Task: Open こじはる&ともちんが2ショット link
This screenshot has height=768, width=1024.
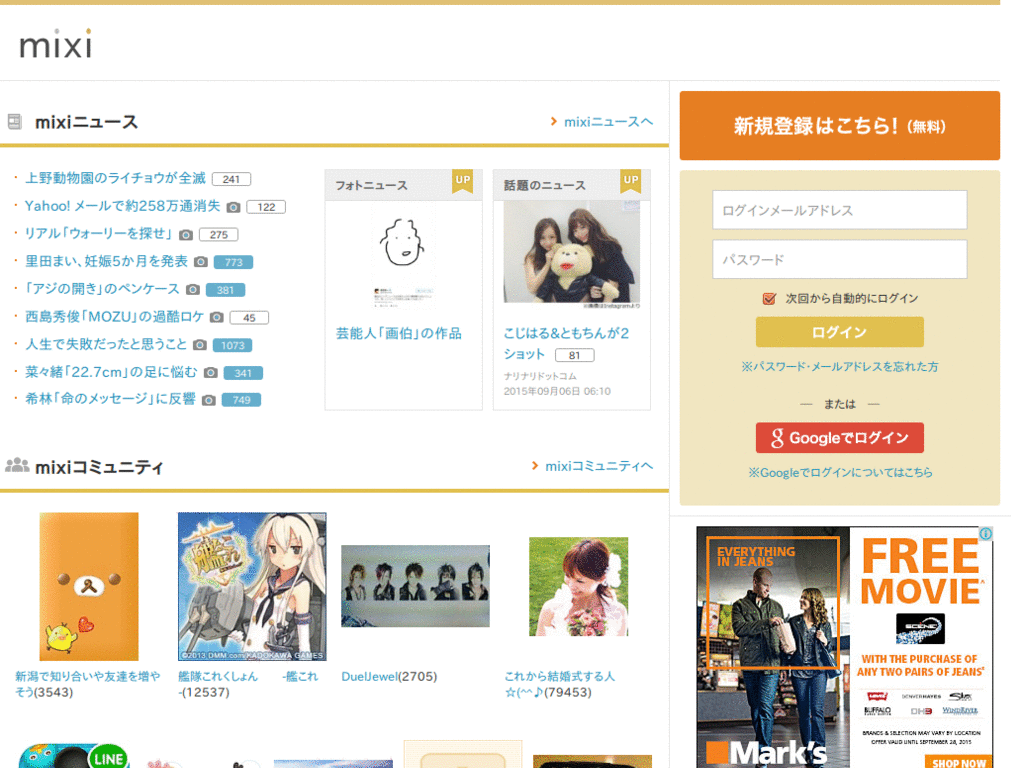Action: tap(567, 344)
